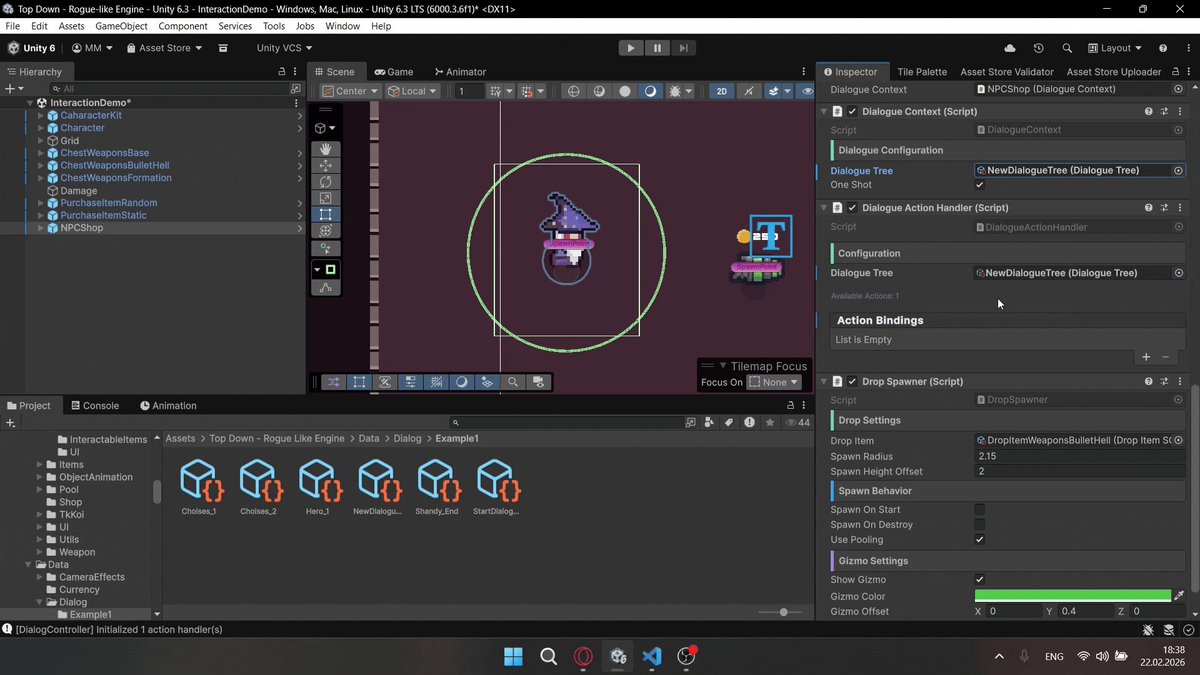The width and height of the screenshot is (1200, 675).
Task: Open the Window menu
Action: pyautogui.click(x=343, y=26)
